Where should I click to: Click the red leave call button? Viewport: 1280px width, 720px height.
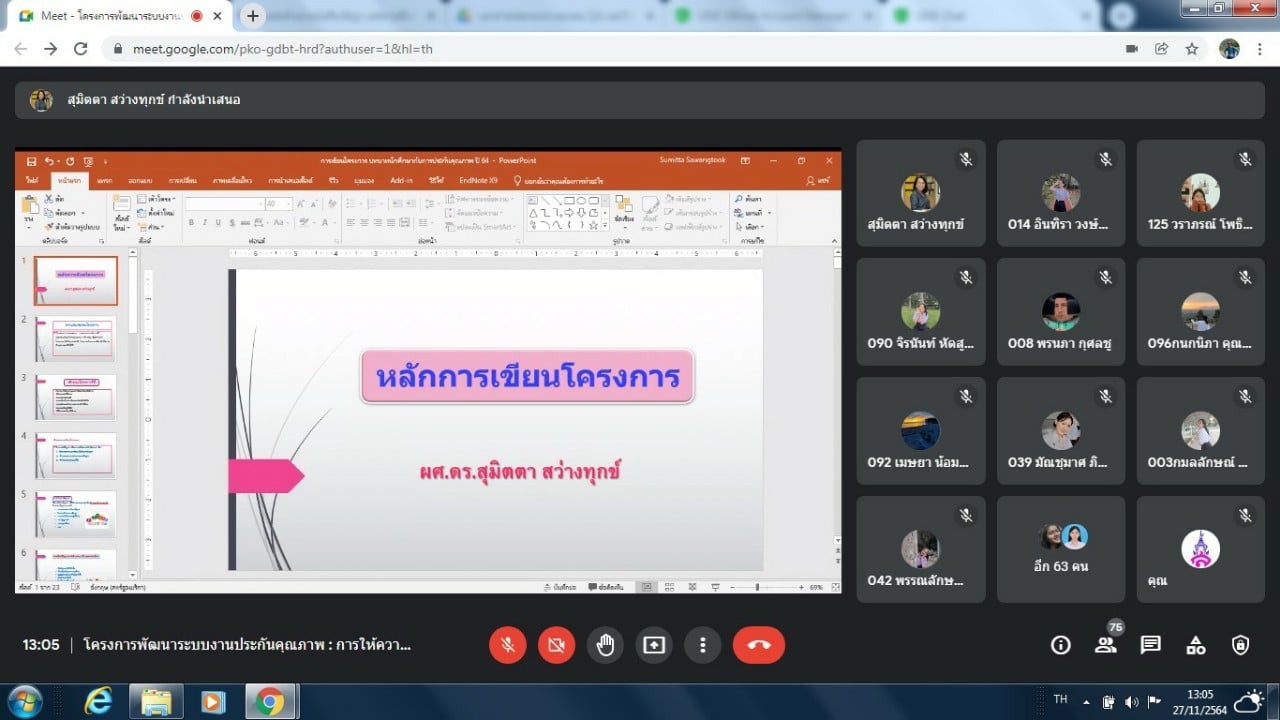tap(758, 645)
